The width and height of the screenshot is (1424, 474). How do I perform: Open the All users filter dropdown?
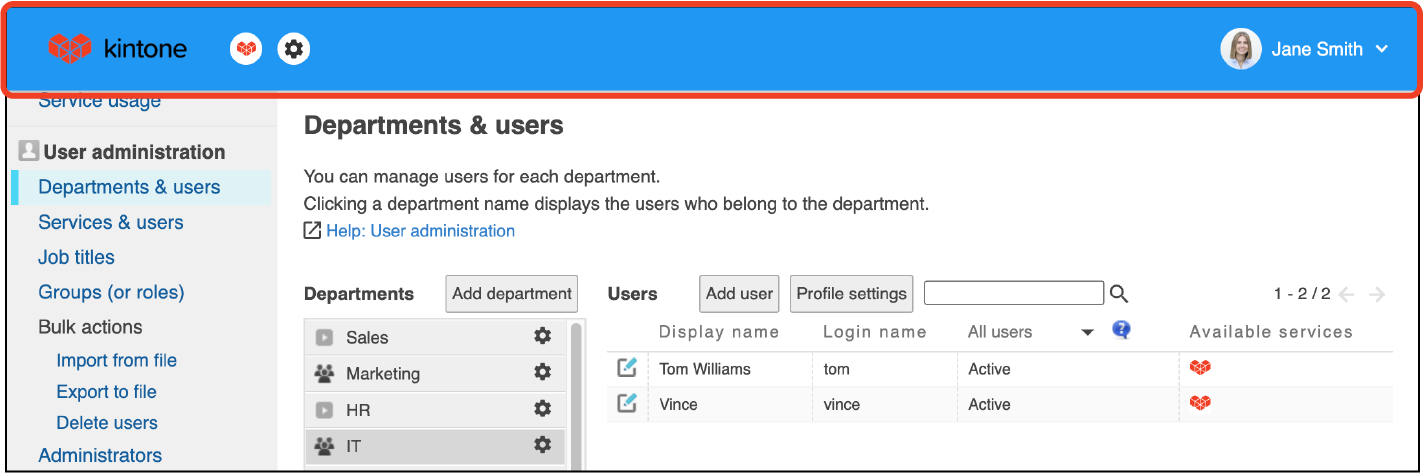(x=1087, y=333)
